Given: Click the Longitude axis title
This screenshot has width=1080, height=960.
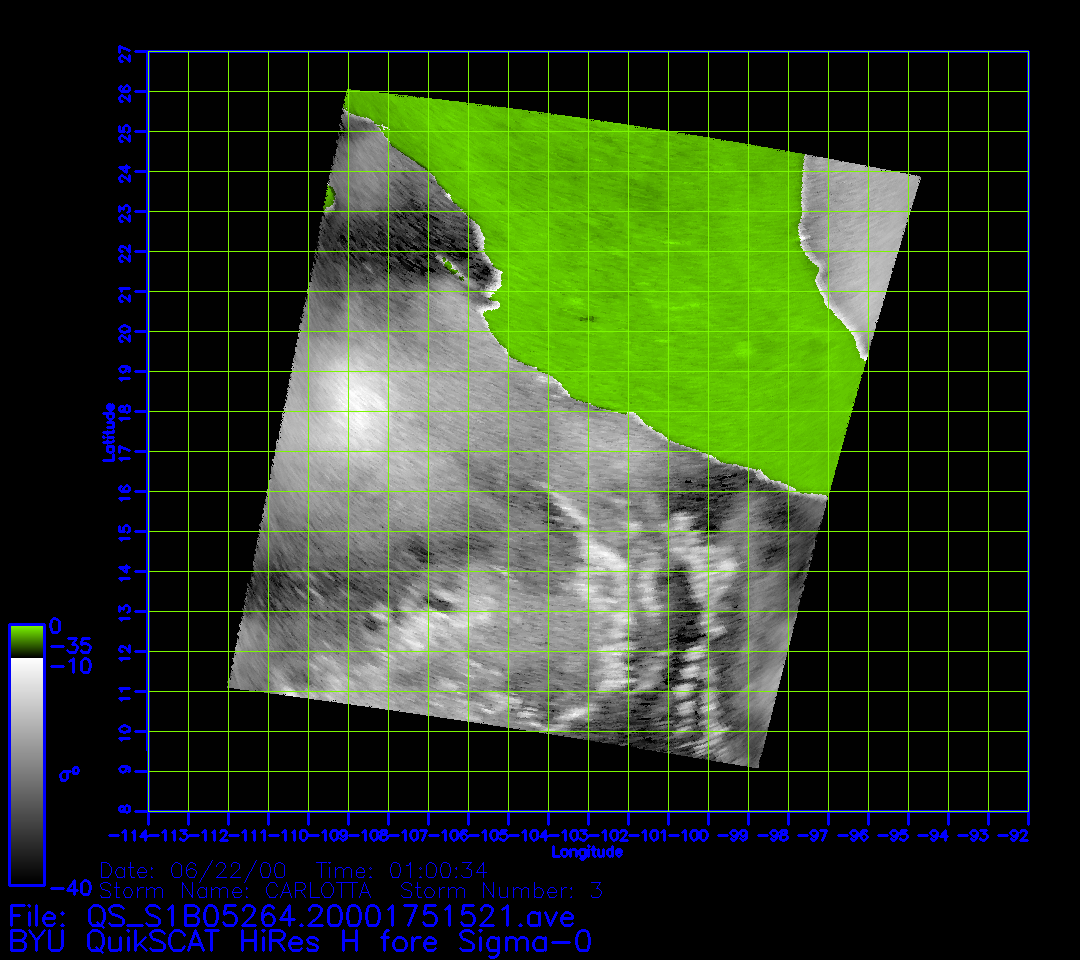Looking at the screenshot, I should point(587,852).
